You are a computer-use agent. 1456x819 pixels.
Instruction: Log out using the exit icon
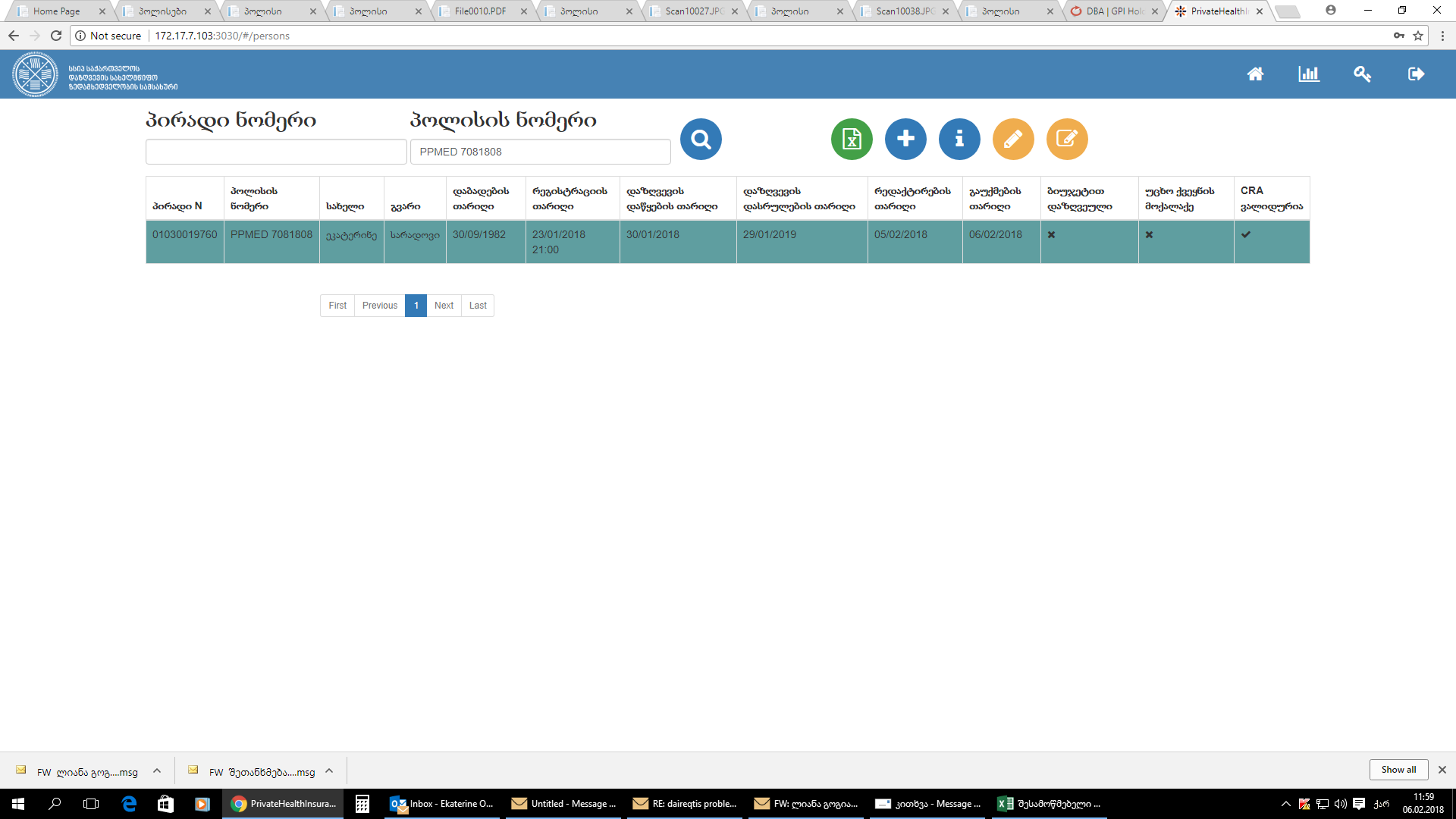(x=1416, y=74)
